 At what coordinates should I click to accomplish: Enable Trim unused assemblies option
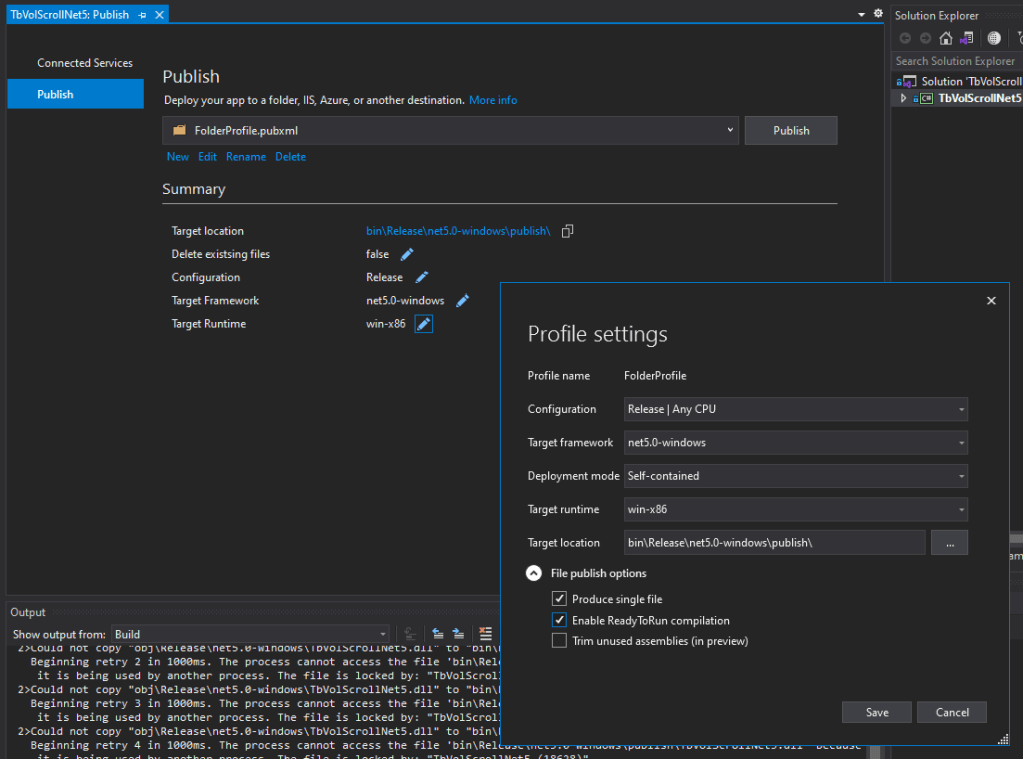pyautogui.click(x=559, y=641)
